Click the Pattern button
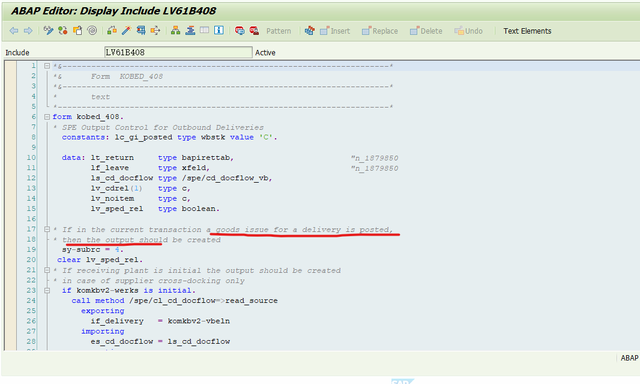The image size is (640, 384). (x=278, y=31)
